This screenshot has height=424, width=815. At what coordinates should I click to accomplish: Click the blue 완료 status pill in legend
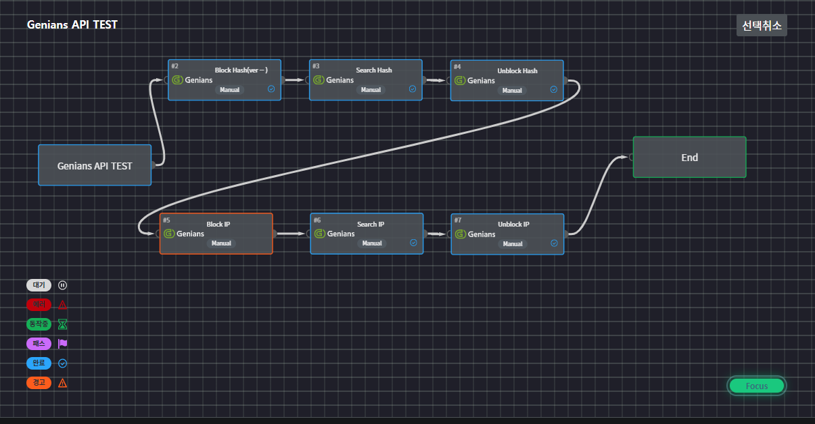[38, 363]
